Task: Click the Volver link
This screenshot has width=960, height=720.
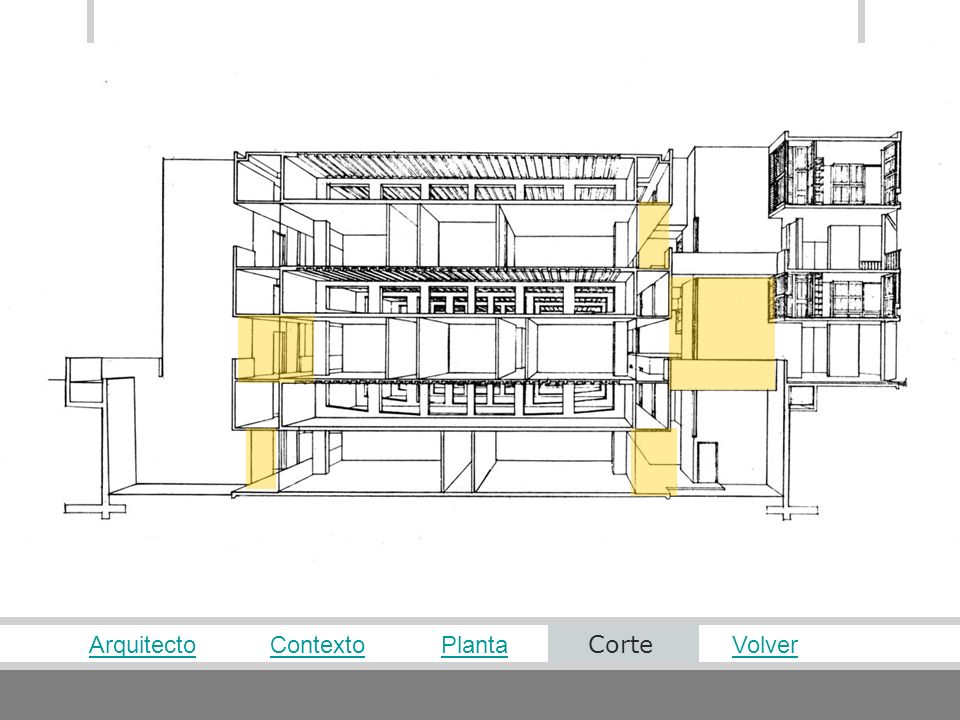Action: coord(765,645)
